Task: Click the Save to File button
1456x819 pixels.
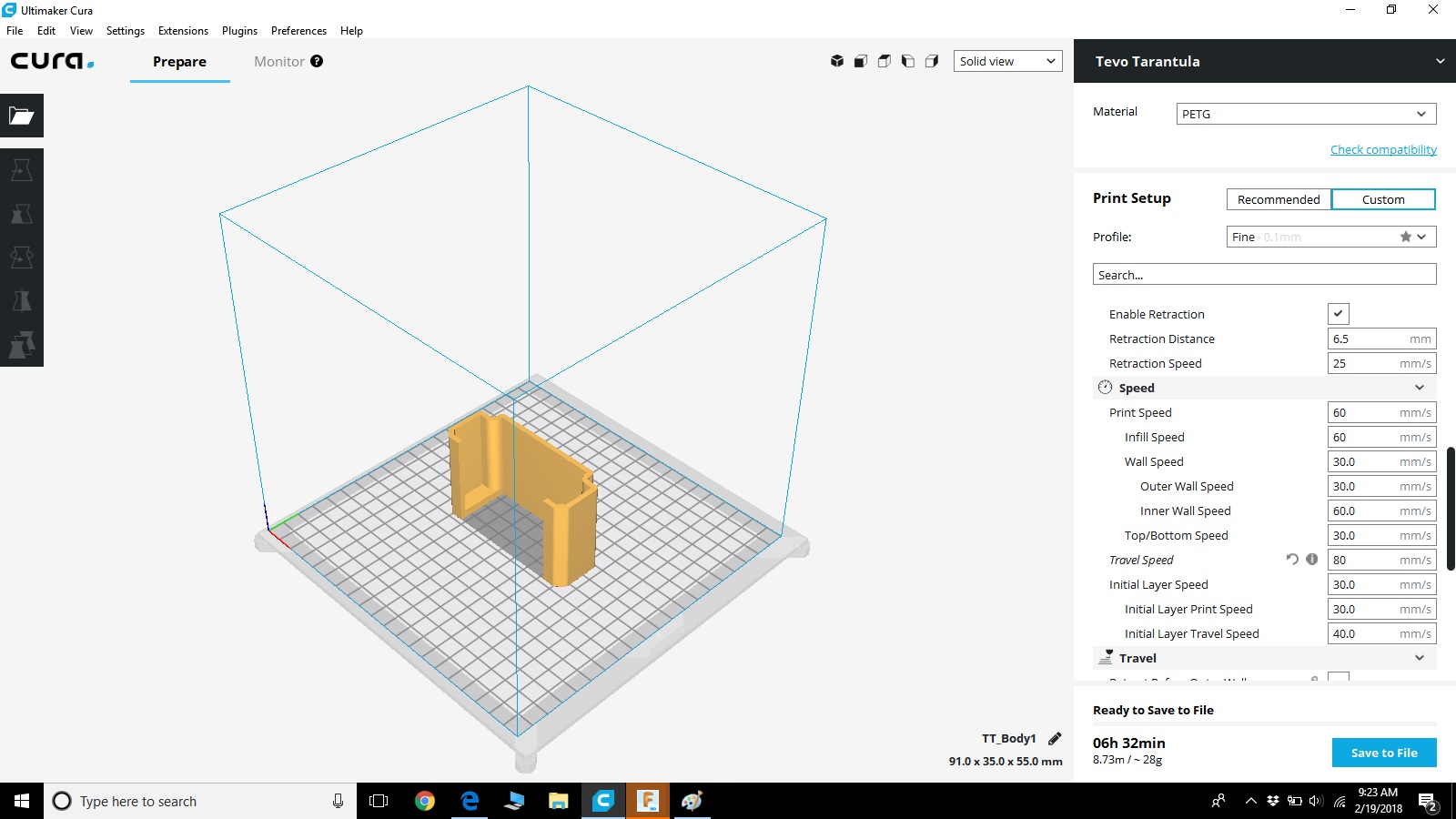Action: coord(1384,753)
